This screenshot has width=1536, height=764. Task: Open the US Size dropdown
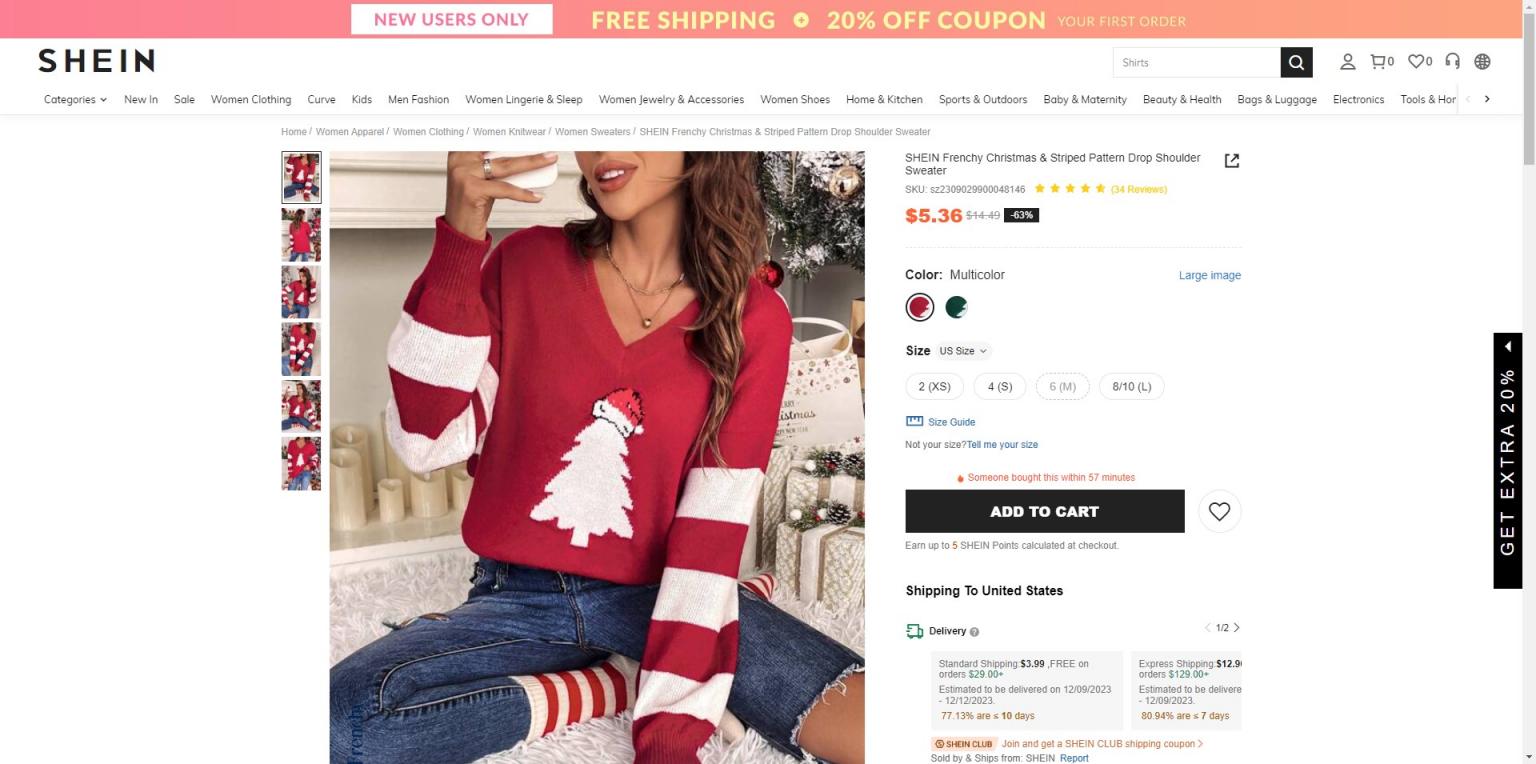(x=963, y=351)
